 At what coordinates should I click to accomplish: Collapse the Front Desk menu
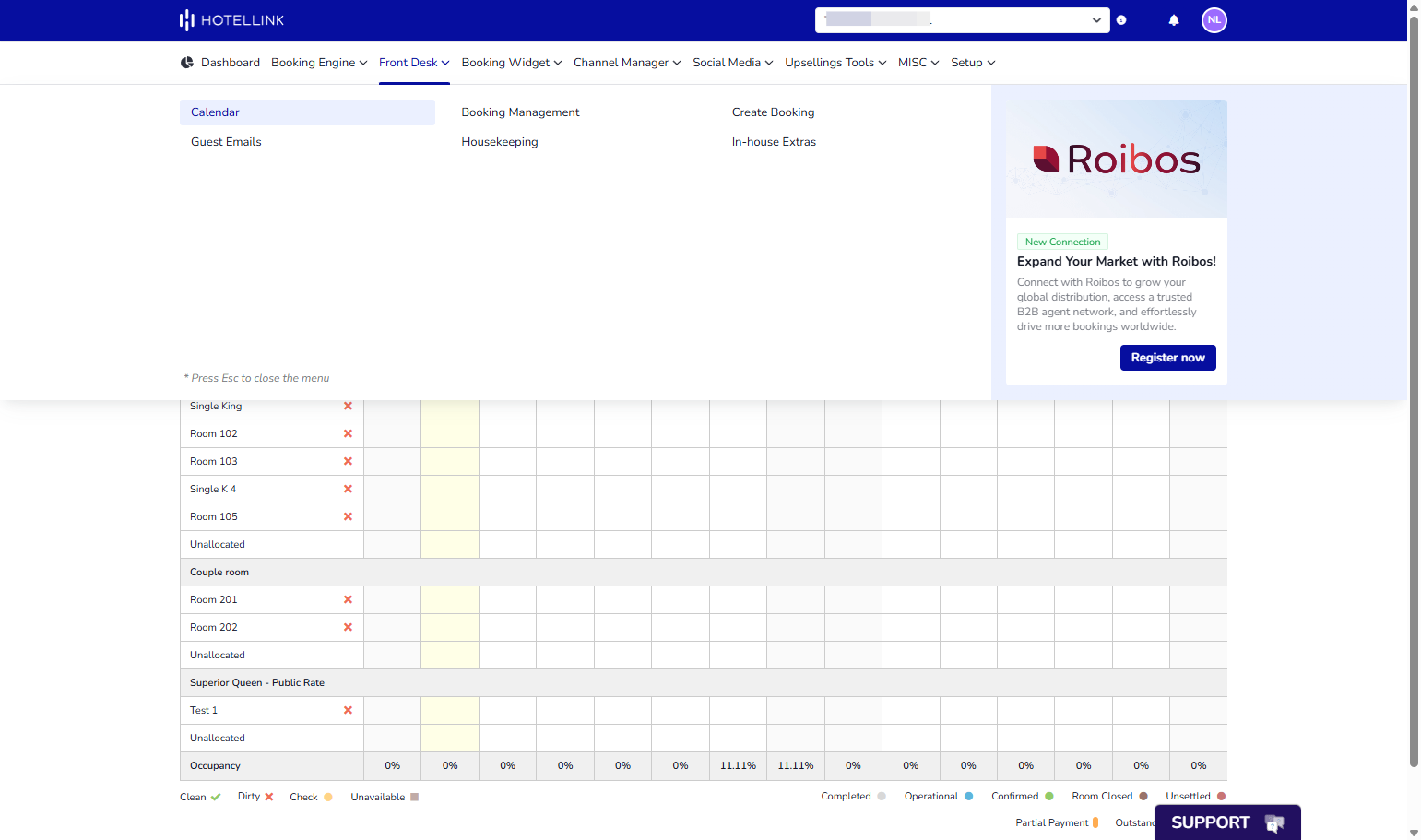coord(414,63)
